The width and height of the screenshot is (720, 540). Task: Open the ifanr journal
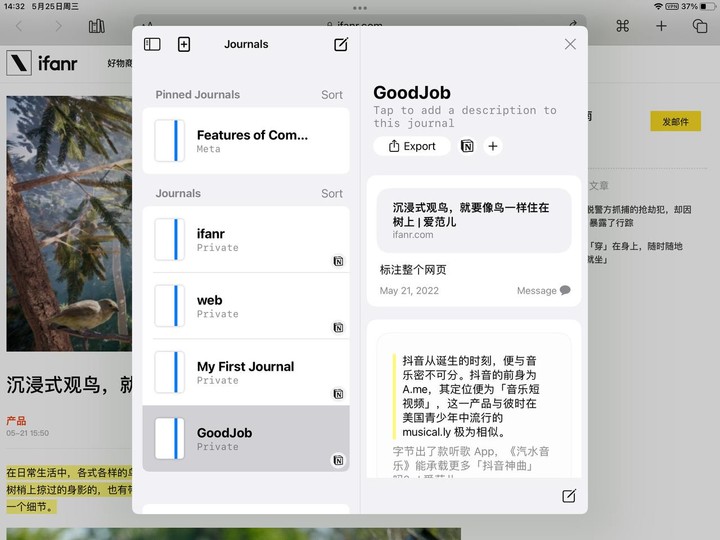246,239
